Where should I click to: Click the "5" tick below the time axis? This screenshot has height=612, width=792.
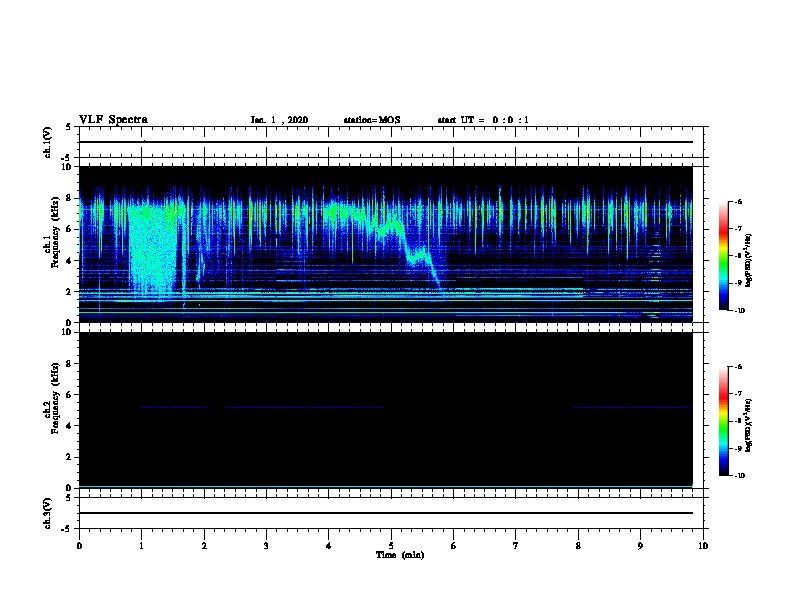[x=391, y=545]
